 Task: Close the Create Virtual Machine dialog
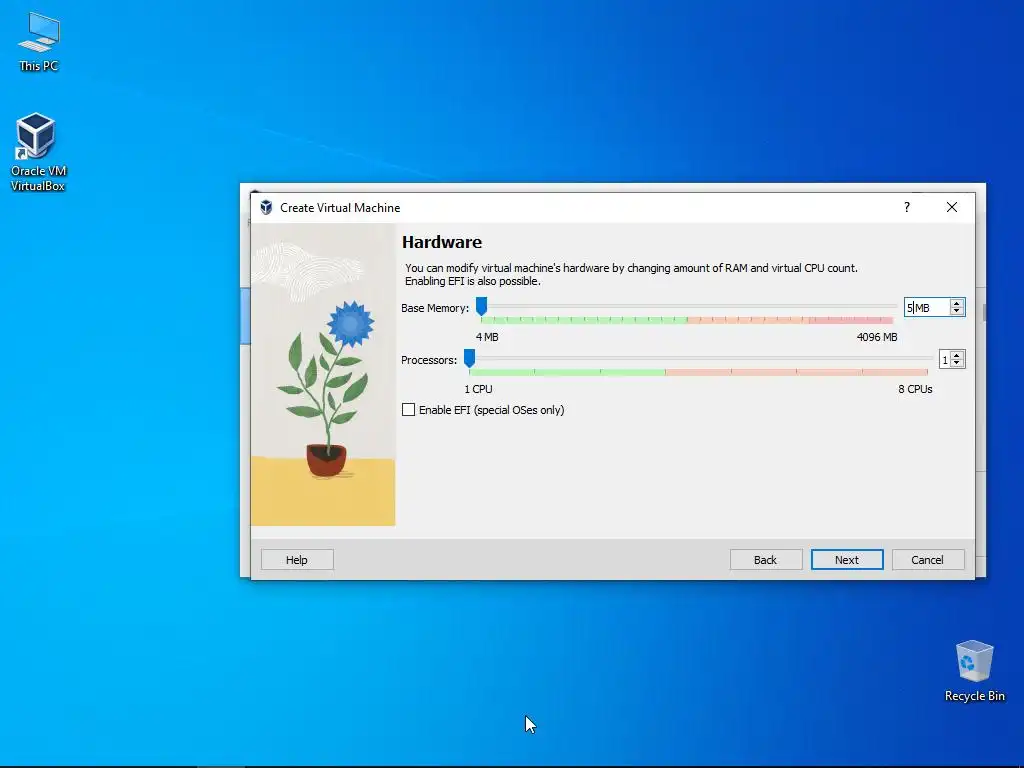click(952, 207)
